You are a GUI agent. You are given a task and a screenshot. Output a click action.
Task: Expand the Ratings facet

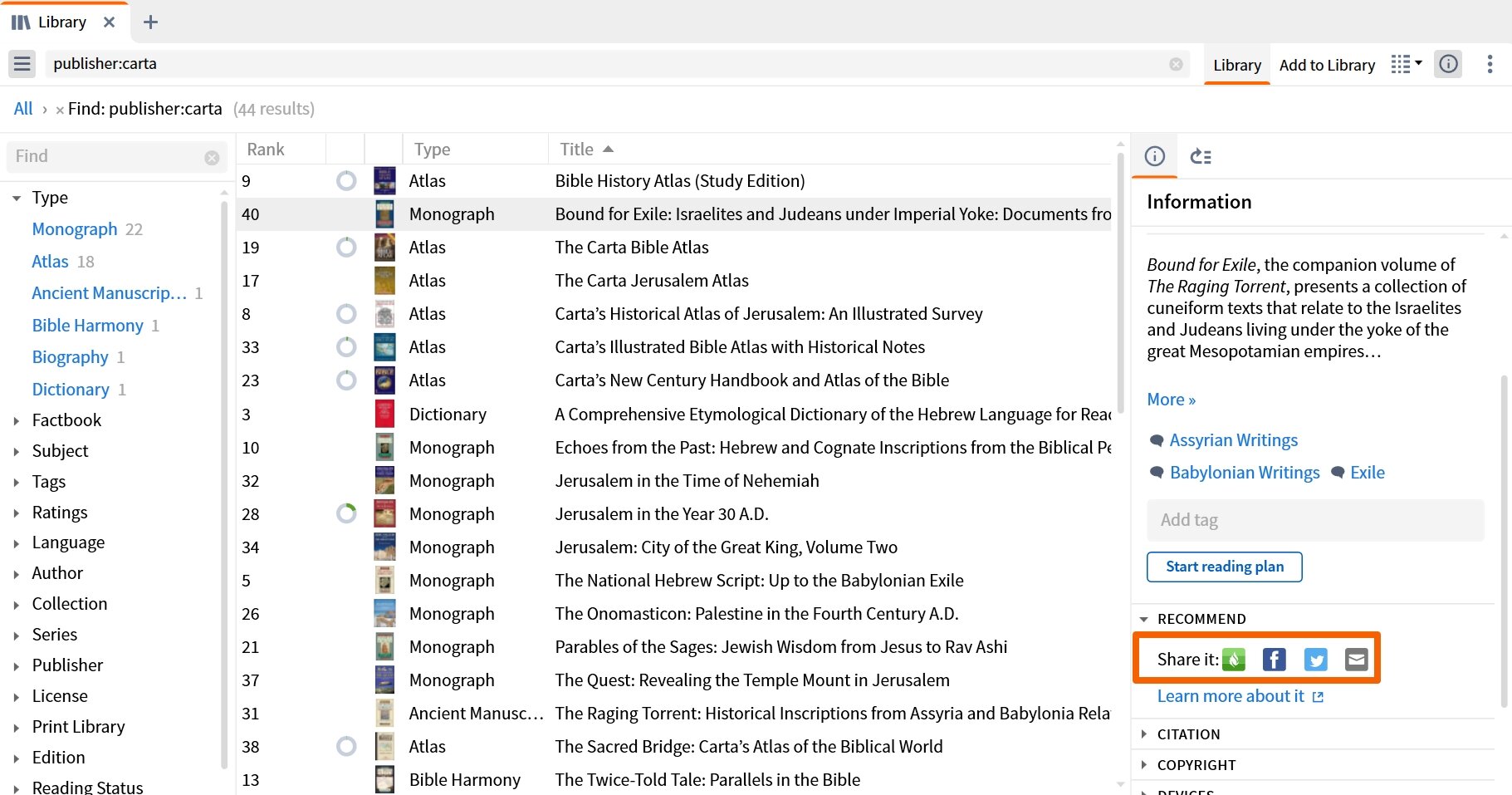(x=16, y=513)
